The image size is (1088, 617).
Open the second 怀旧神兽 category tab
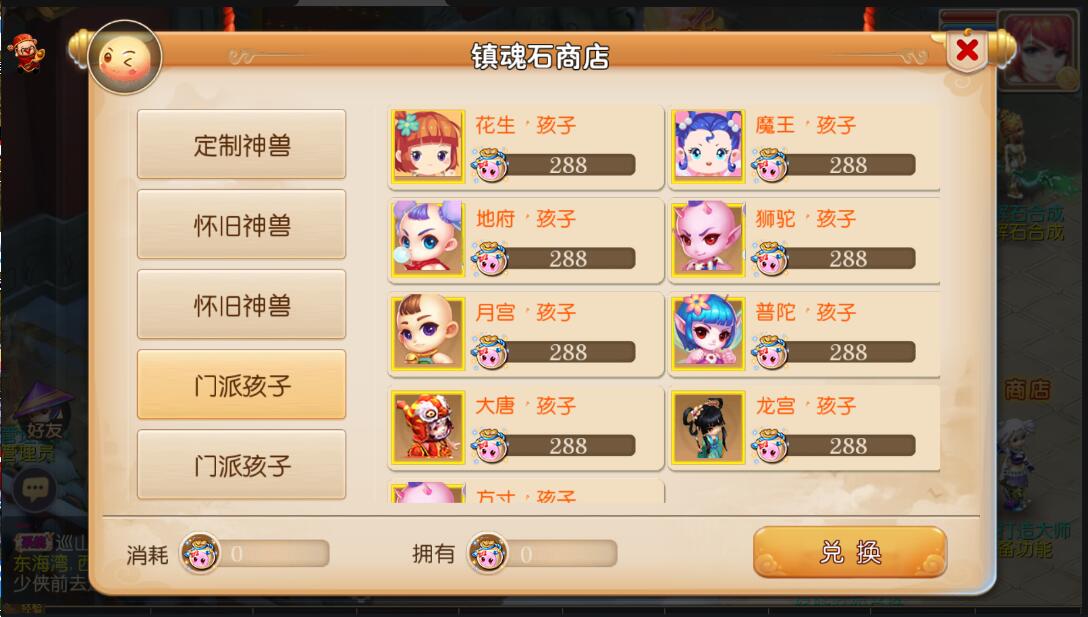(241, 305)
